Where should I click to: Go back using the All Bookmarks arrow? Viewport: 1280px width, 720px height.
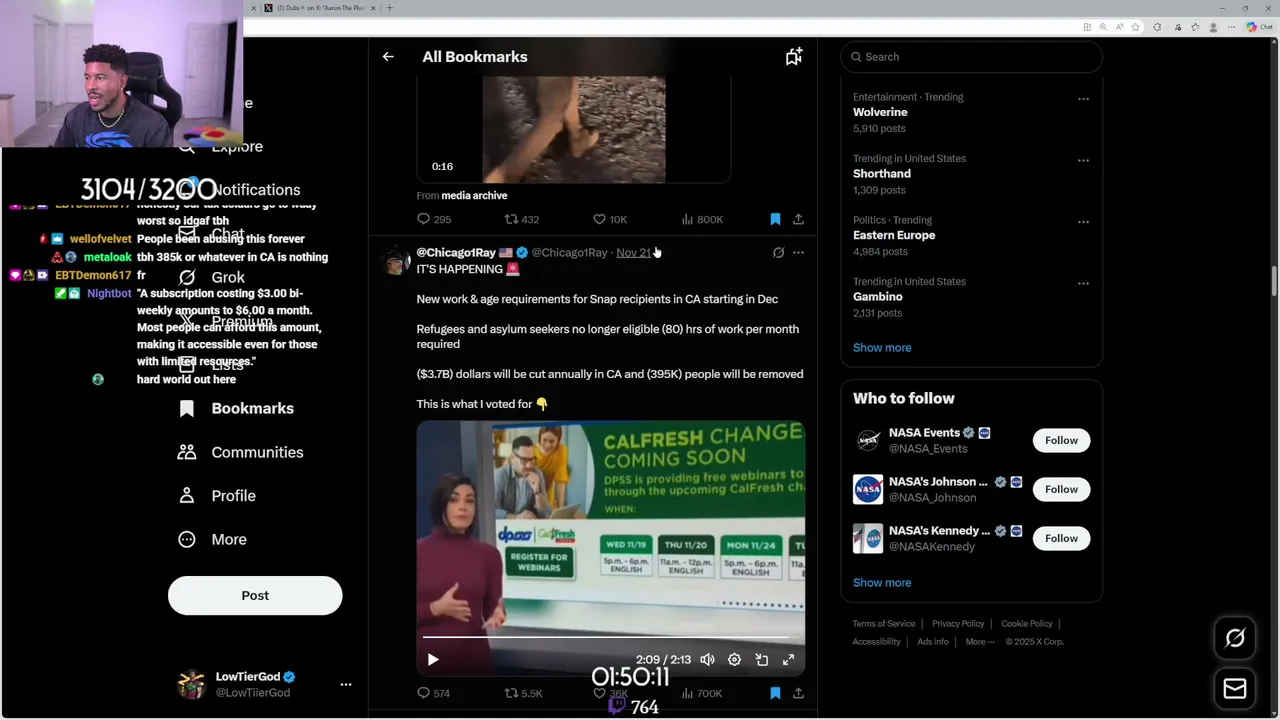388,57
